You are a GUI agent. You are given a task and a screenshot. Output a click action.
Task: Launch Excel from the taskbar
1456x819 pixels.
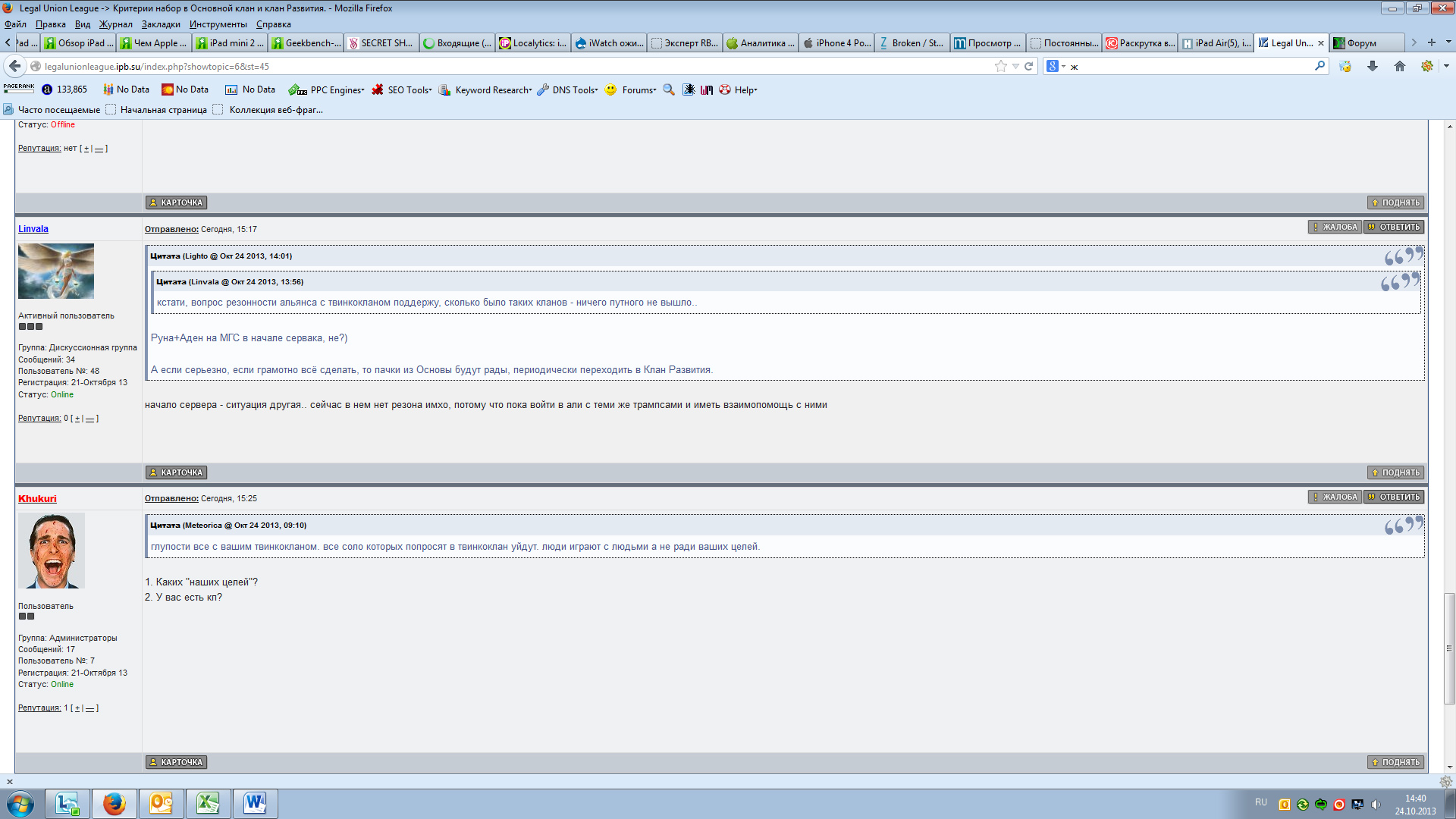[x=208, y=803]
